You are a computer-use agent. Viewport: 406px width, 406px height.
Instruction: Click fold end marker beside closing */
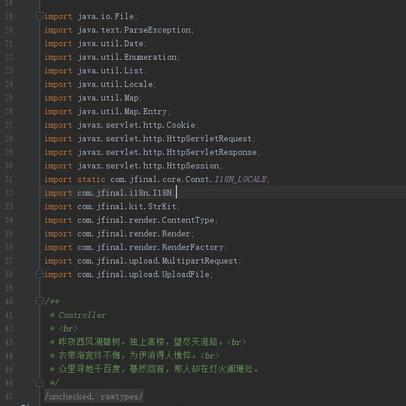39,382
